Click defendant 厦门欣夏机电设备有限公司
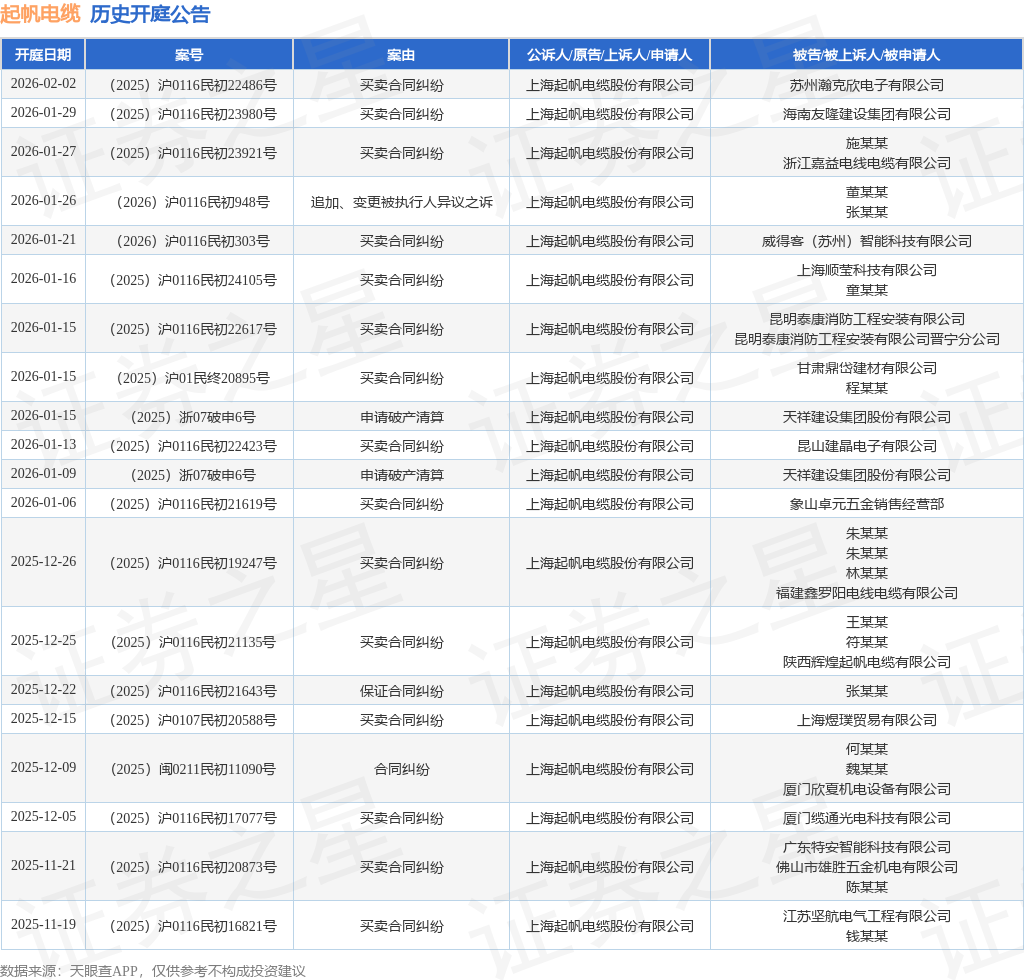This screenshot has width=1024, height=980. pyautogui.click(x=867, y=789)
